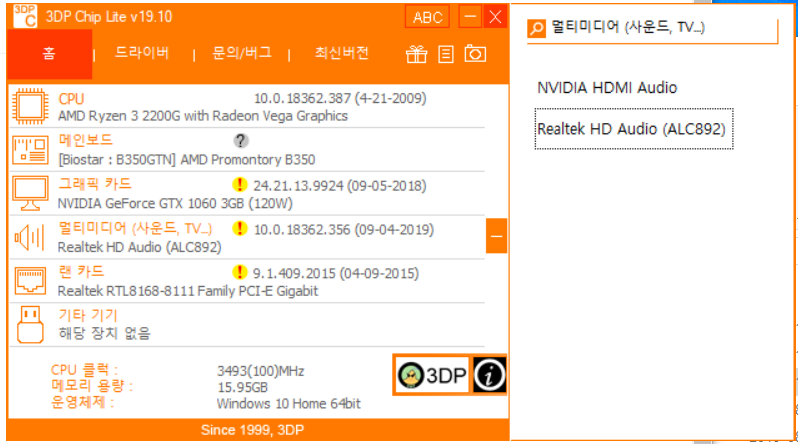798x444 pixels.
Task: Click the motherboard question mark icon
Action: coord(241,141)
